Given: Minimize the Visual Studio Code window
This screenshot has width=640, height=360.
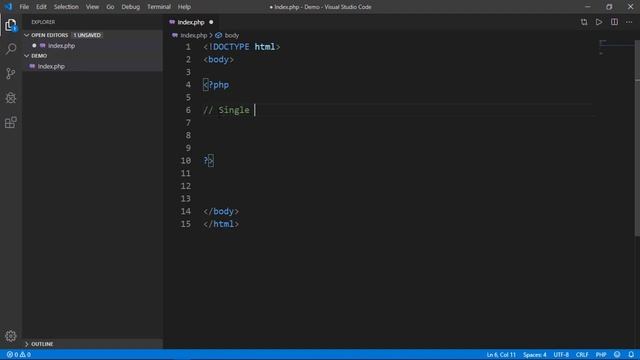Looking at the screenshot, I should tap(588, 7).
